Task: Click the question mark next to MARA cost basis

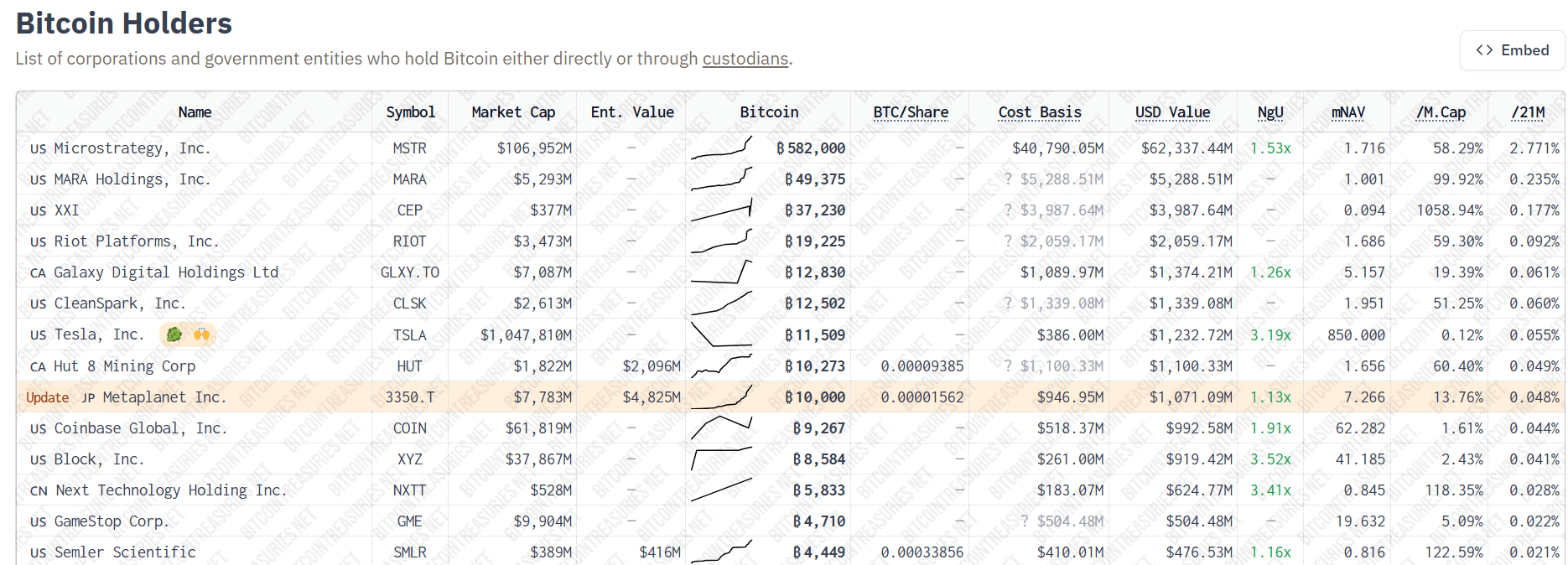Action: [x=1008, y=179]
